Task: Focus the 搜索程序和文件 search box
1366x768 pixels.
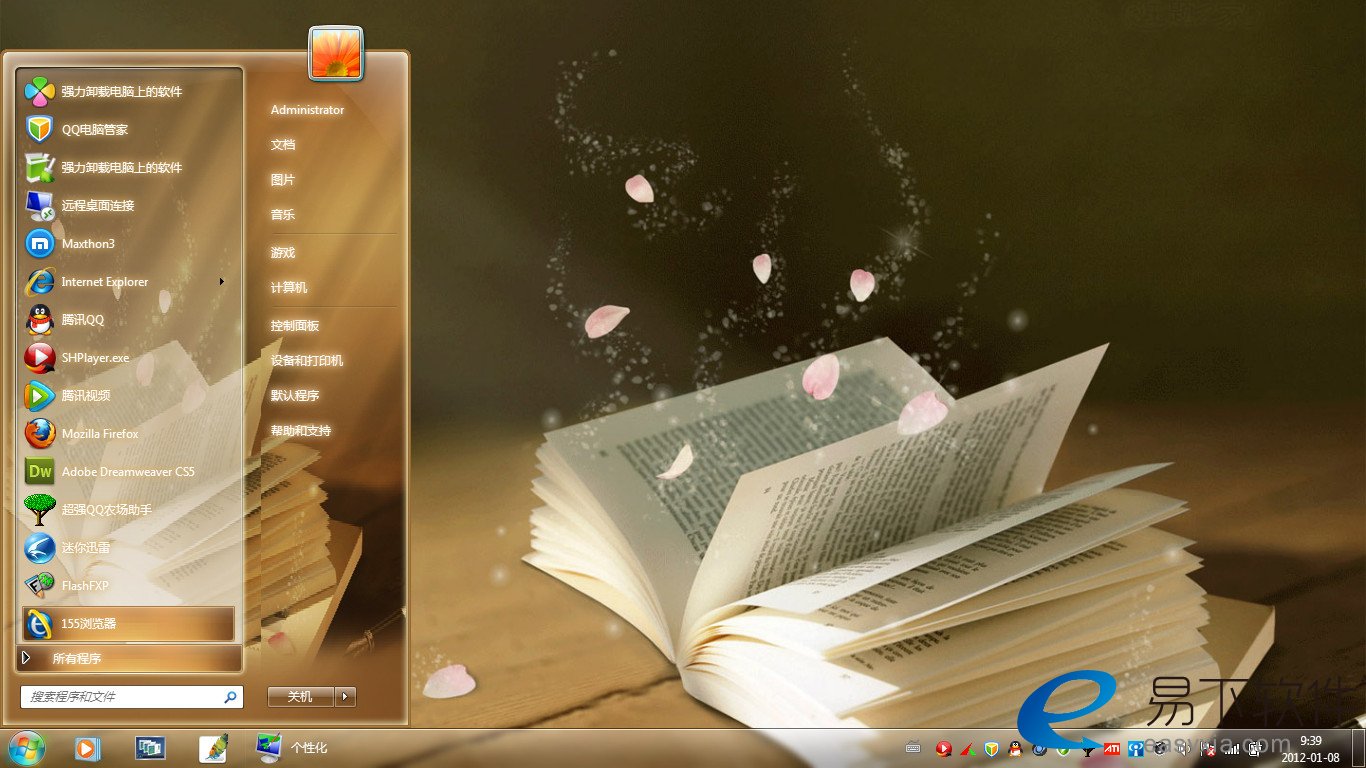Action: [131, 697]
